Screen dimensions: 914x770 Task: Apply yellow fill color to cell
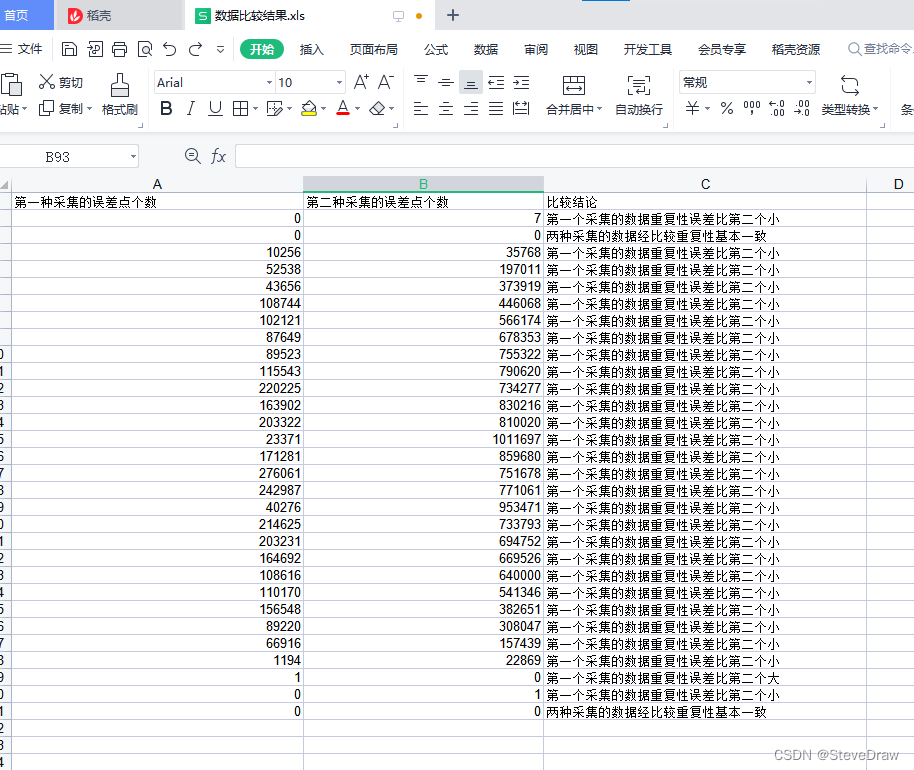coord(309,108)
